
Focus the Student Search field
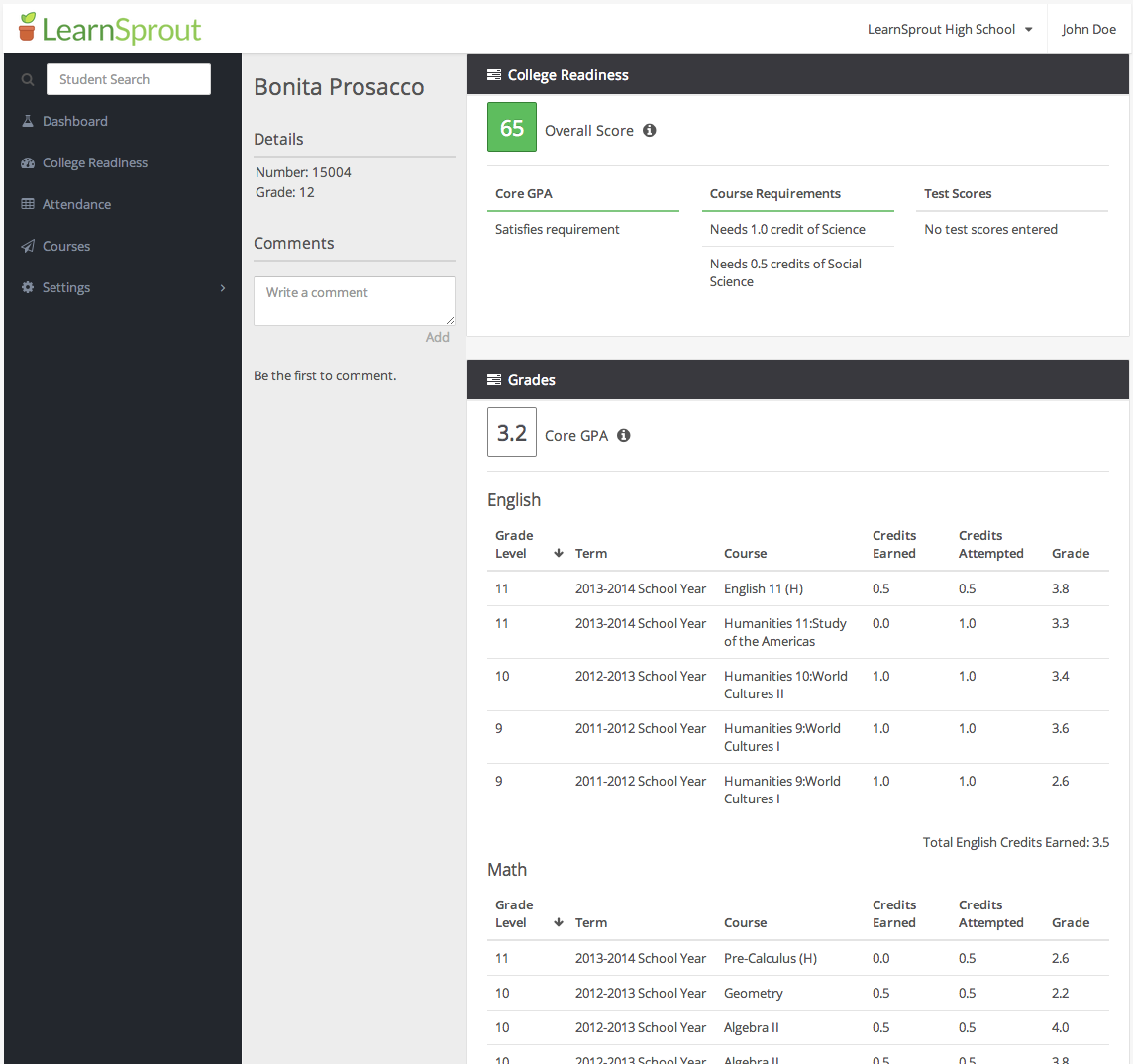129,79
